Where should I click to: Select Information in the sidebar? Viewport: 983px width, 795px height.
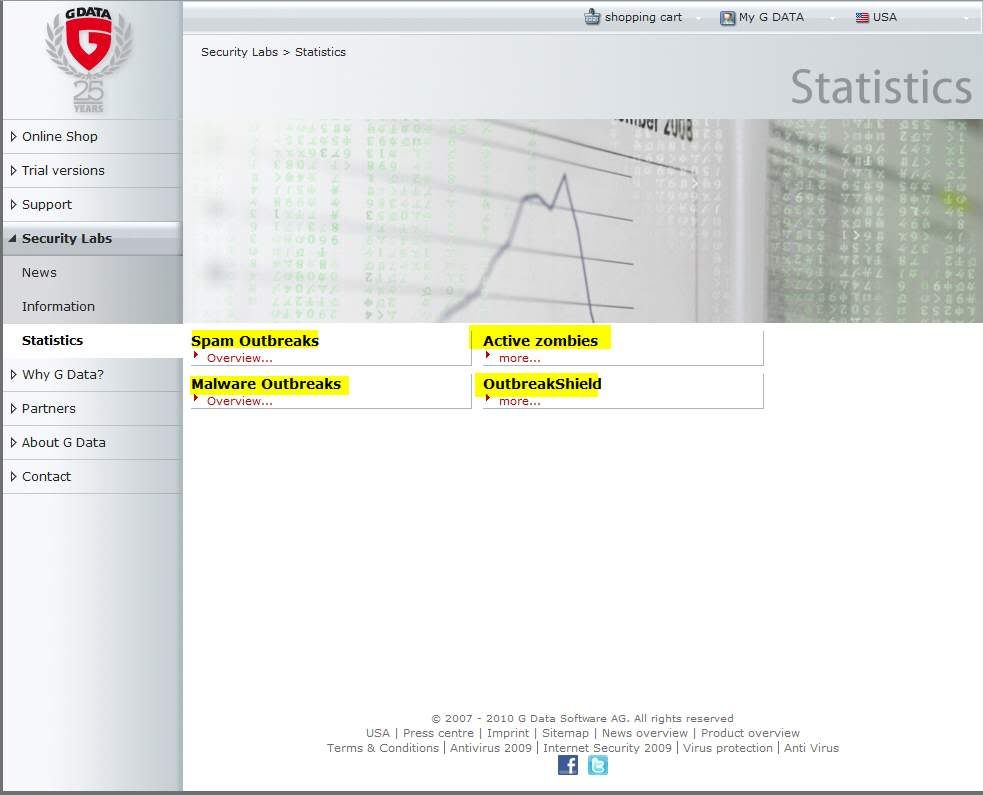[58, 306]
